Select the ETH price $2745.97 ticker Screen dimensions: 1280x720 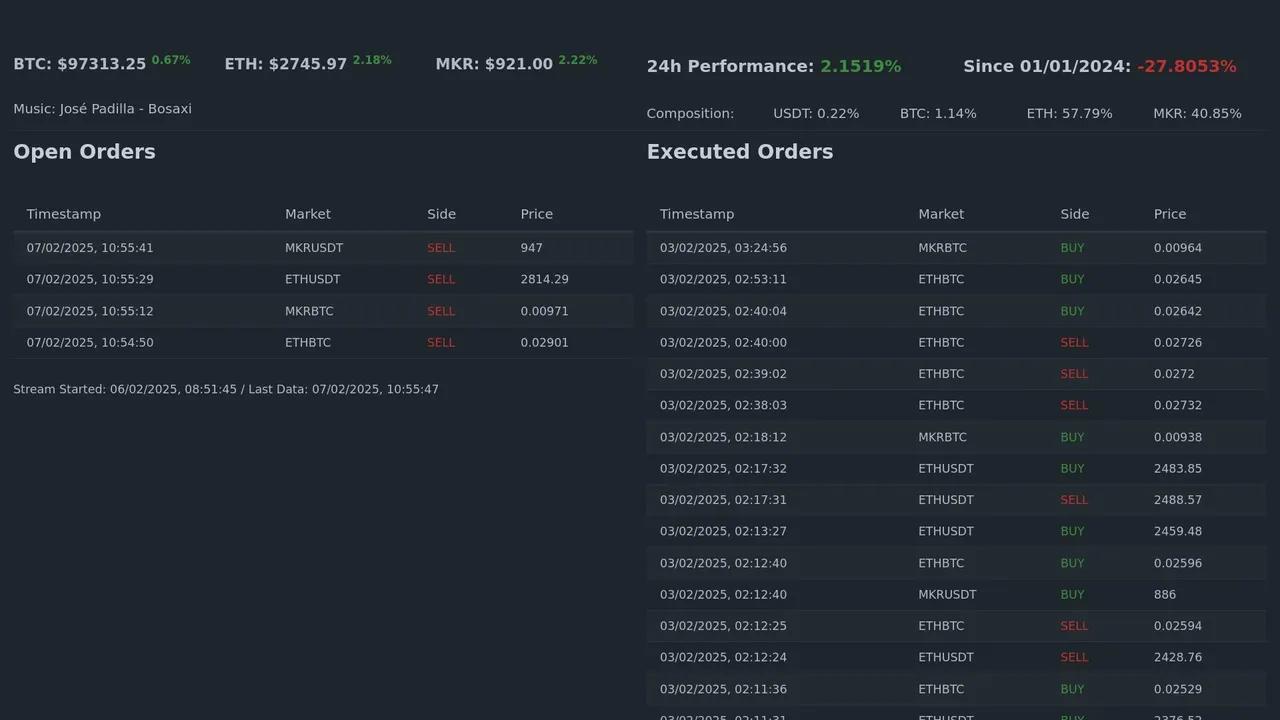pyautogui.click(x=286, y=64)
